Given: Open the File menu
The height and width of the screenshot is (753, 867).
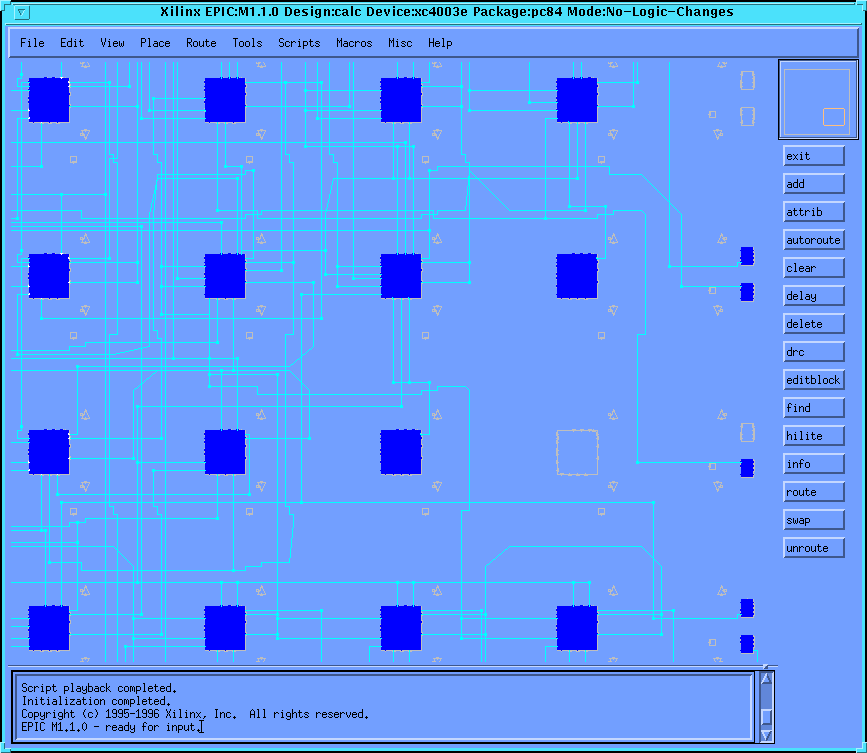Looking at the screenshot, I should pos(32,43).
